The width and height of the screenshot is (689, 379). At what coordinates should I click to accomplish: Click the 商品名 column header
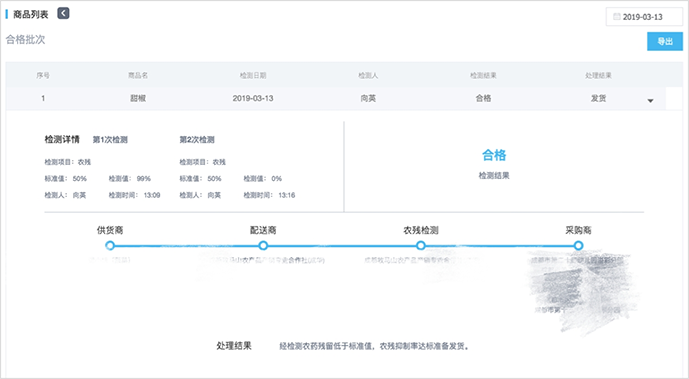coord(138,76)
